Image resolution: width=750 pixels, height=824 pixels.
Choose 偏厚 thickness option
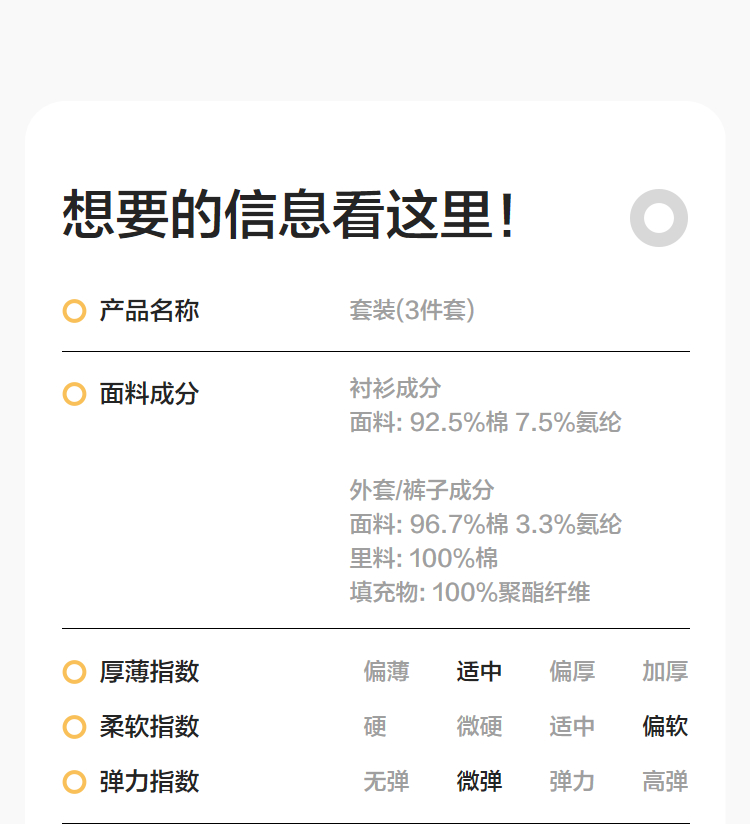tap(572, 672)
